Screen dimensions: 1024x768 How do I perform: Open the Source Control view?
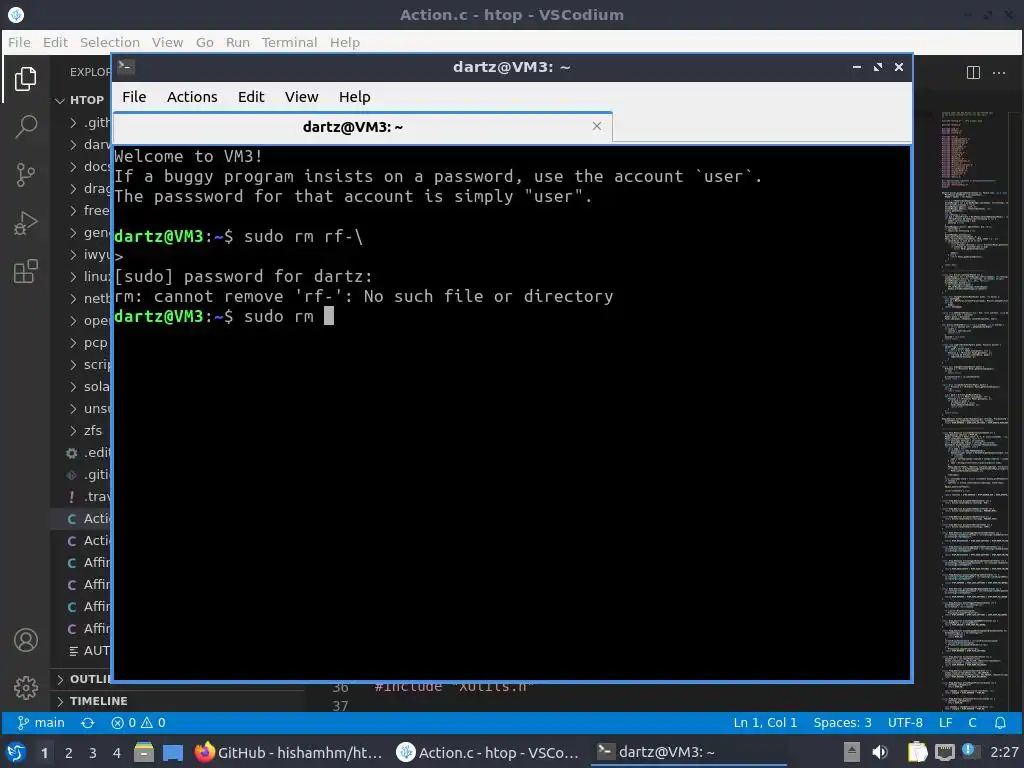coord(25,175)
